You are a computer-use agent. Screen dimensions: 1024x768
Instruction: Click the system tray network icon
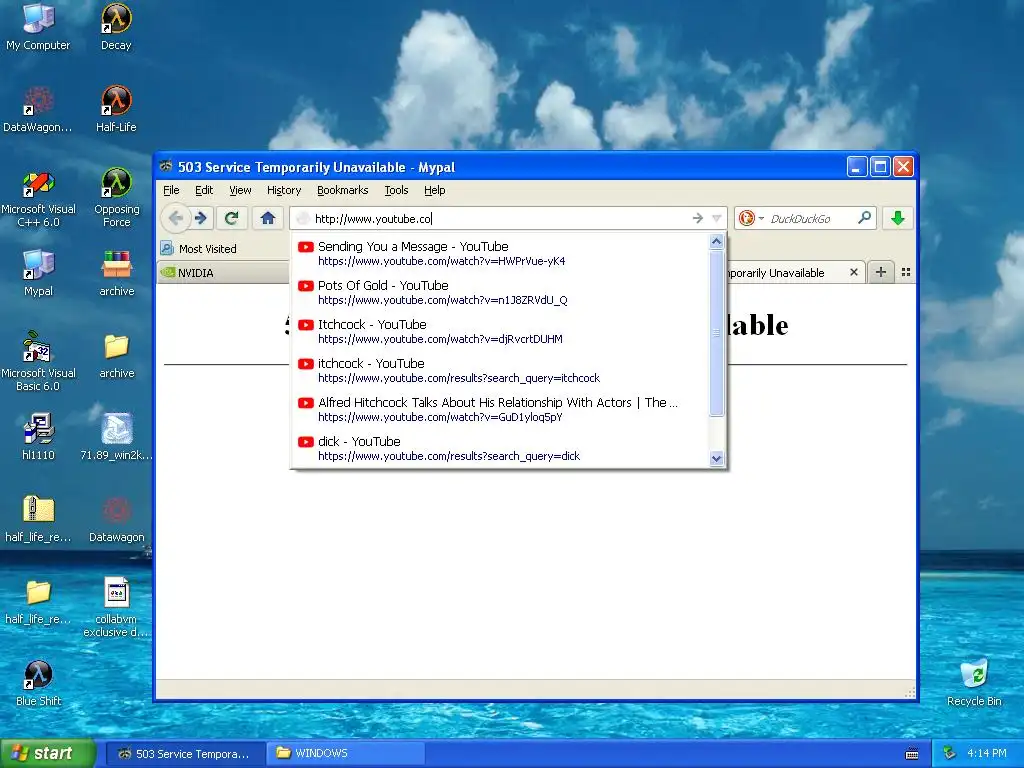pos(950,754)
